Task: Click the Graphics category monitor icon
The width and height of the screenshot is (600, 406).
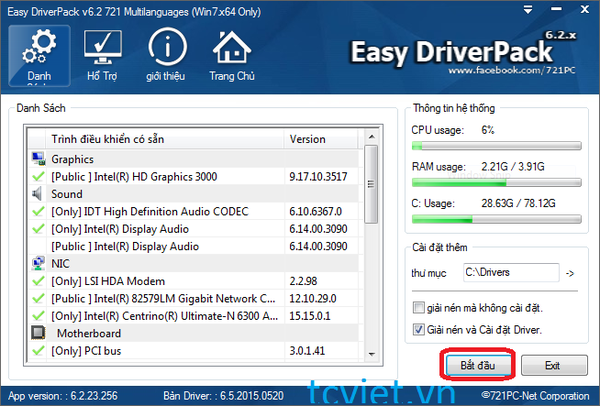Action: tap(38, 159)
